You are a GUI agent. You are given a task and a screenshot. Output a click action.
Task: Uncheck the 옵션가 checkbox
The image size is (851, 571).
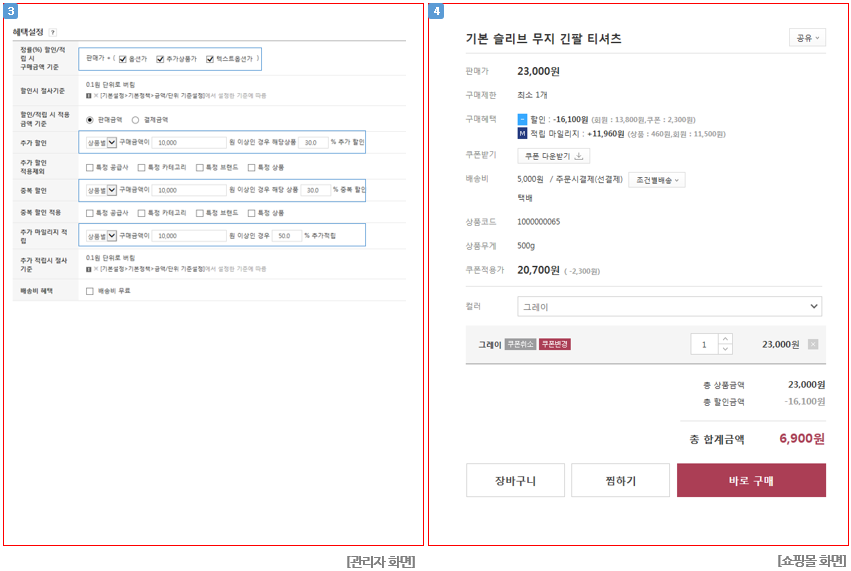[x=123, y=59]
